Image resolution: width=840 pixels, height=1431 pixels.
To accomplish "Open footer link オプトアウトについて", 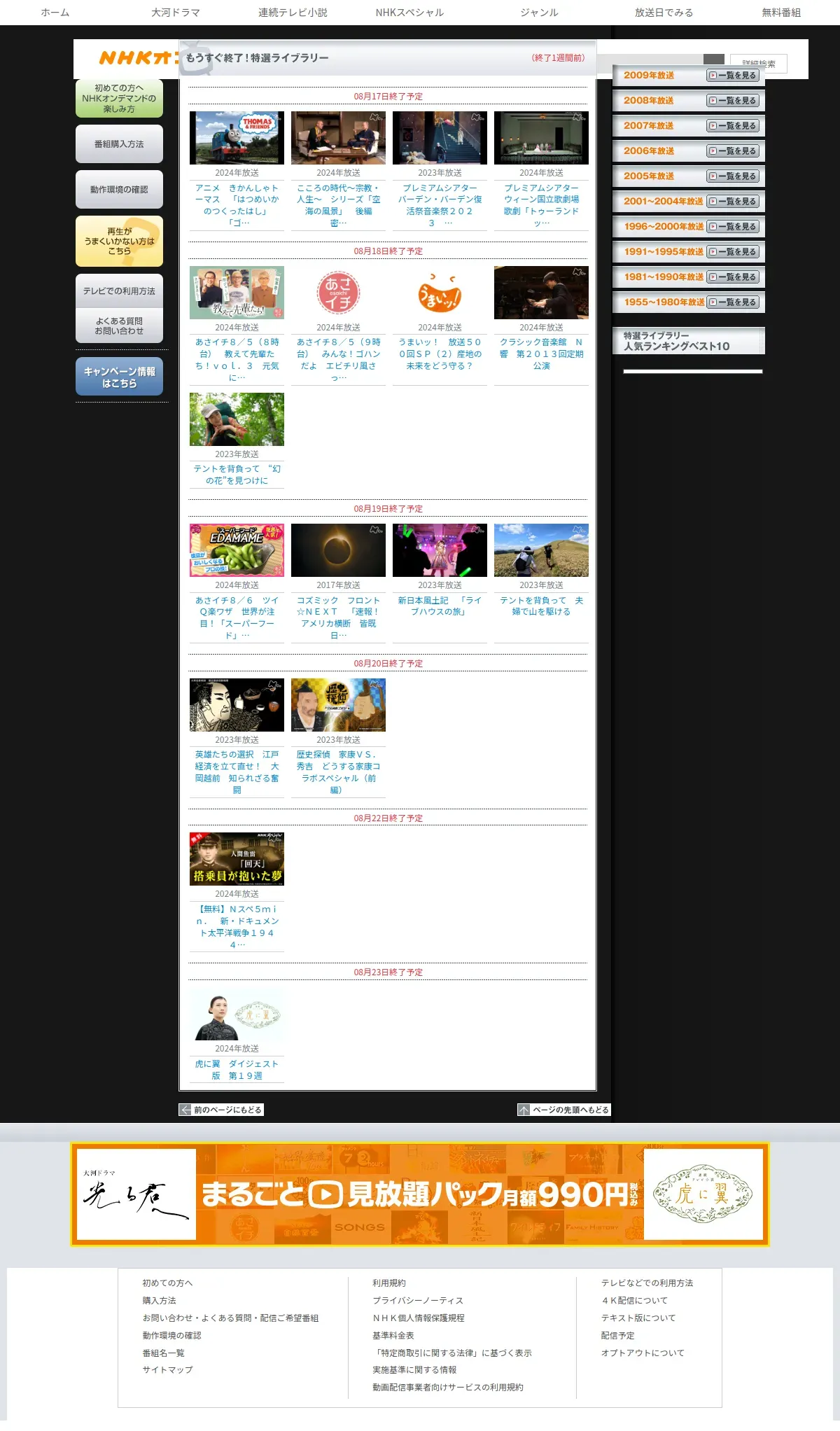I will tap(643, 1353).
